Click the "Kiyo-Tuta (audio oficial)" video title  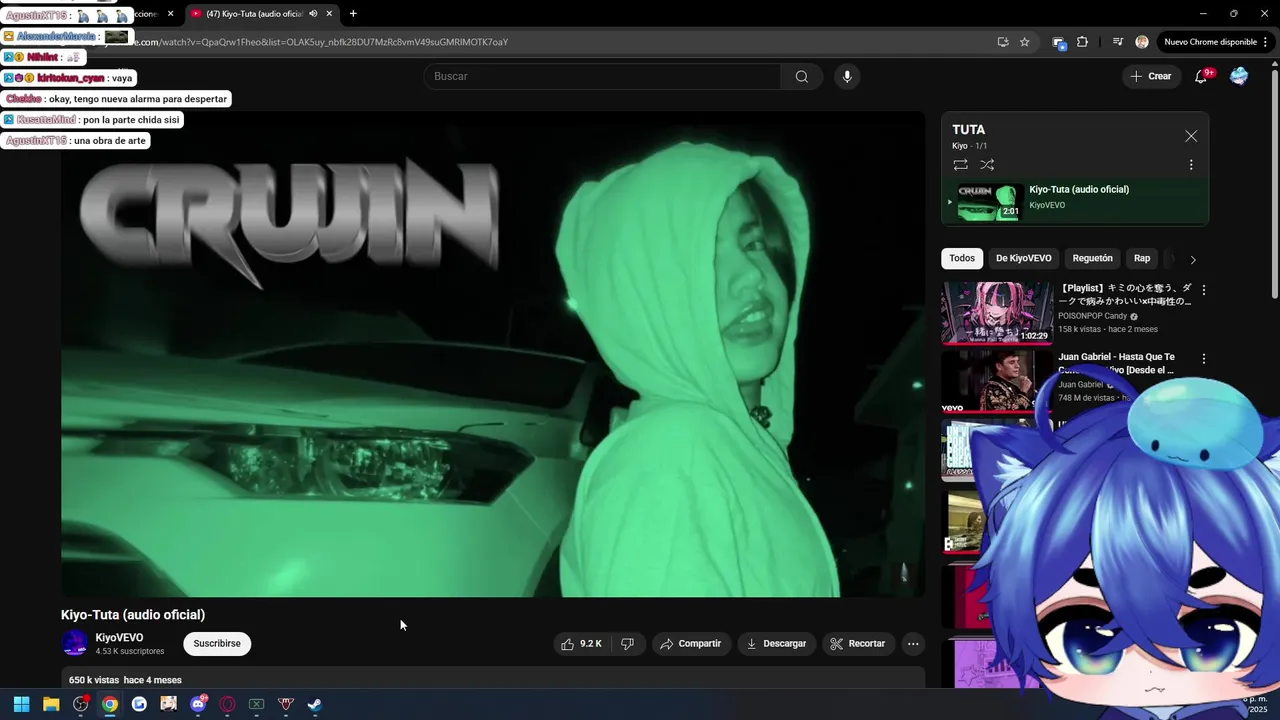pyautogui.click(x=133, y=615)
